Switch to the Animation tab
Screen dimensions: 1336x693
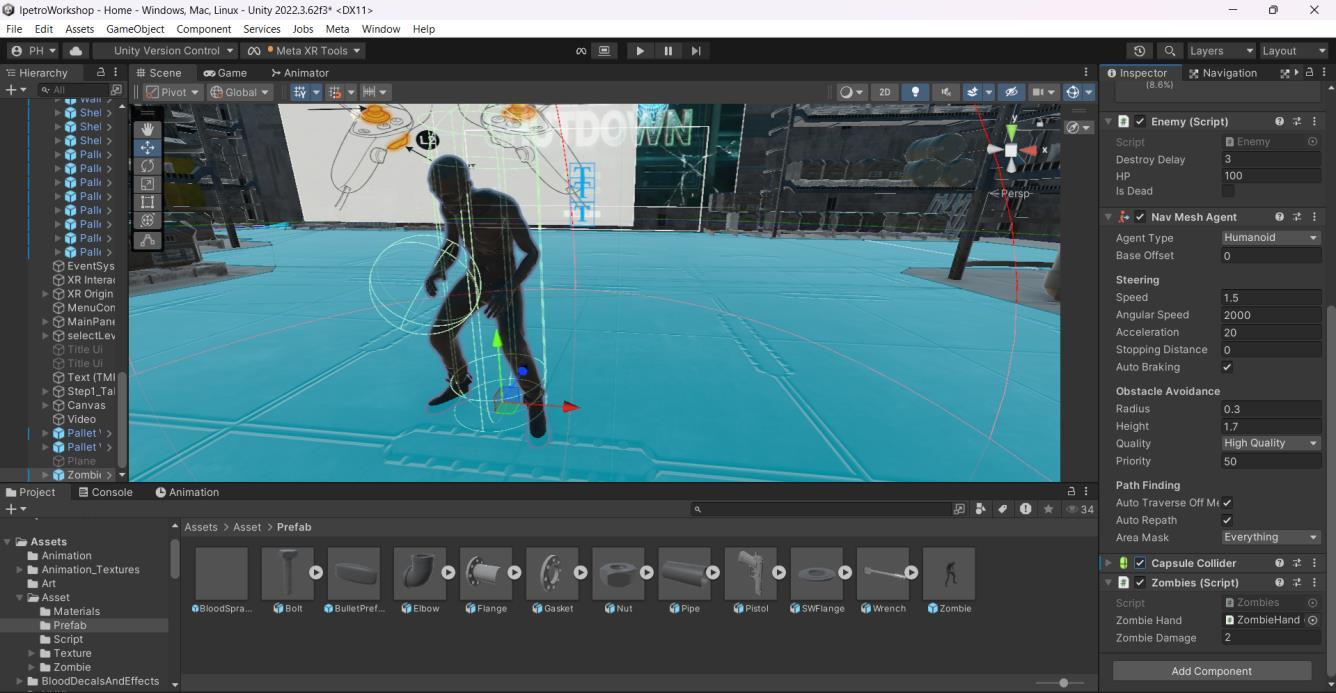tap(187, 492)
